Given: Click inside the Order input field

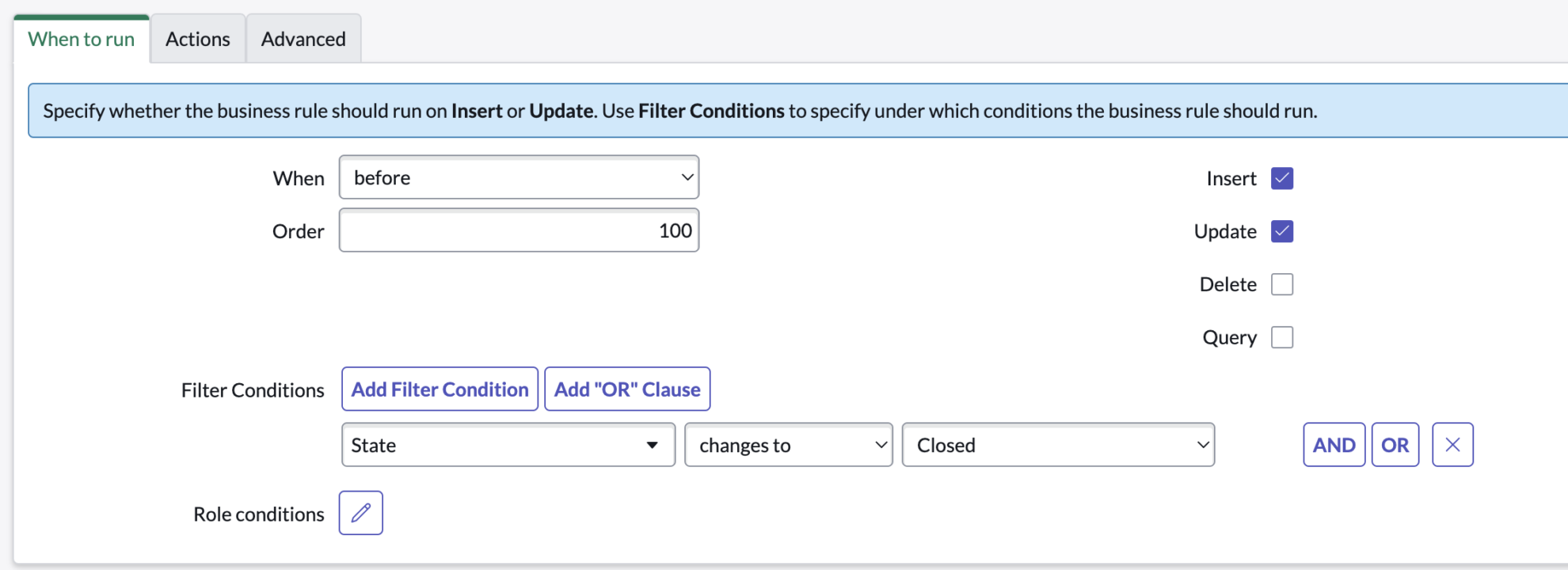Looking at the screenshot, I should (519, 230).
